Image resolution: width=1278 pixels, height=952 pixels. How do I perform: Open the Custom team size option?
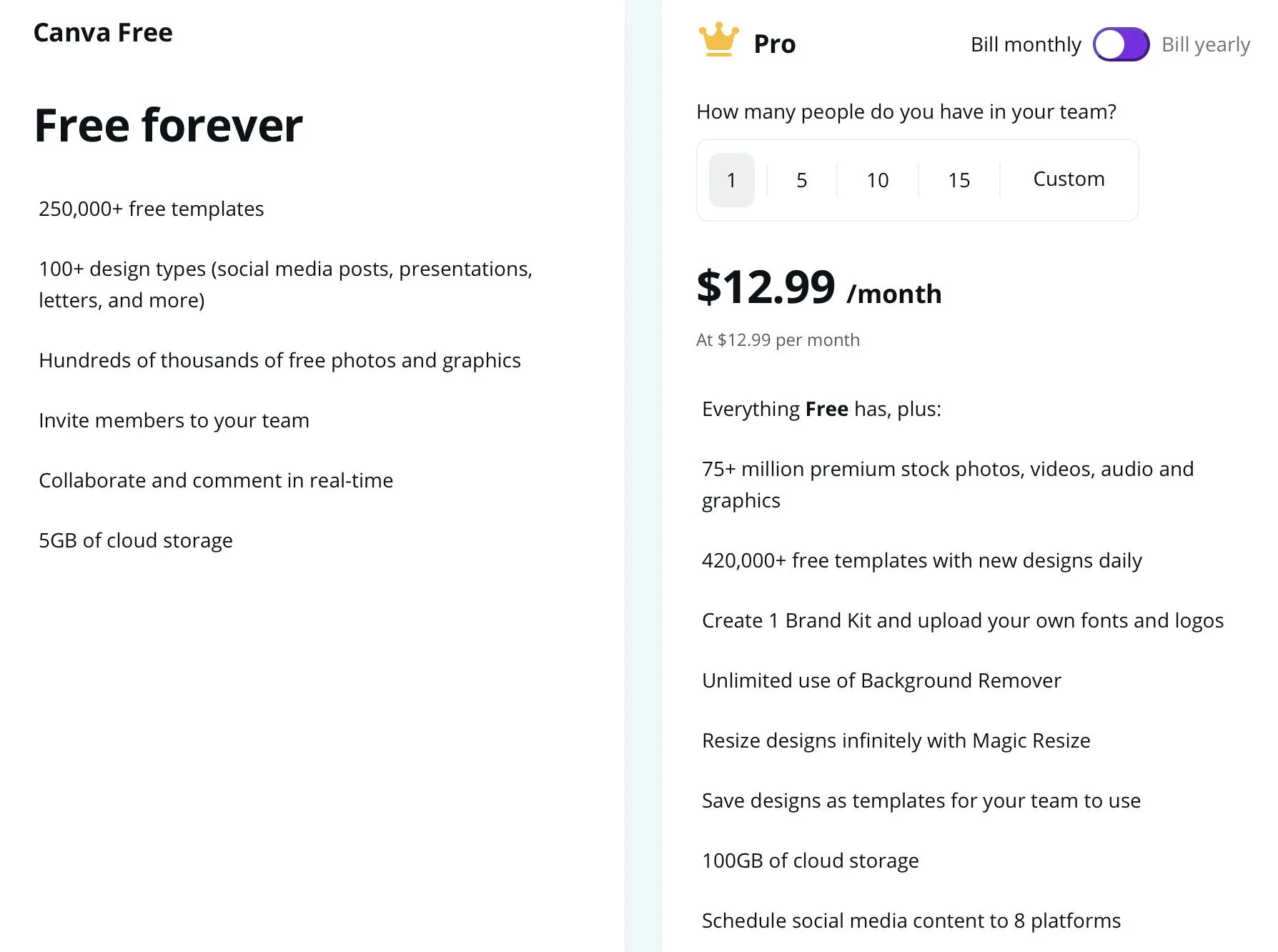pos(1069,179)
